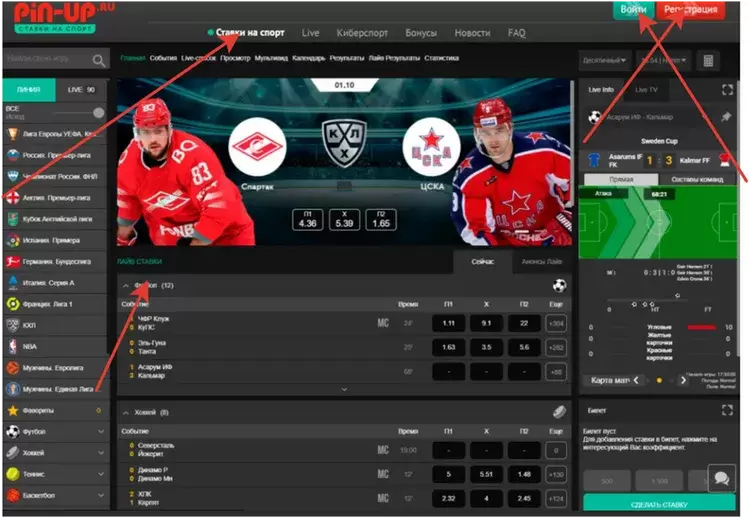Switch to Live TV tab
The width and height of the screenshot is (750, 518).
tap(646, 89)
